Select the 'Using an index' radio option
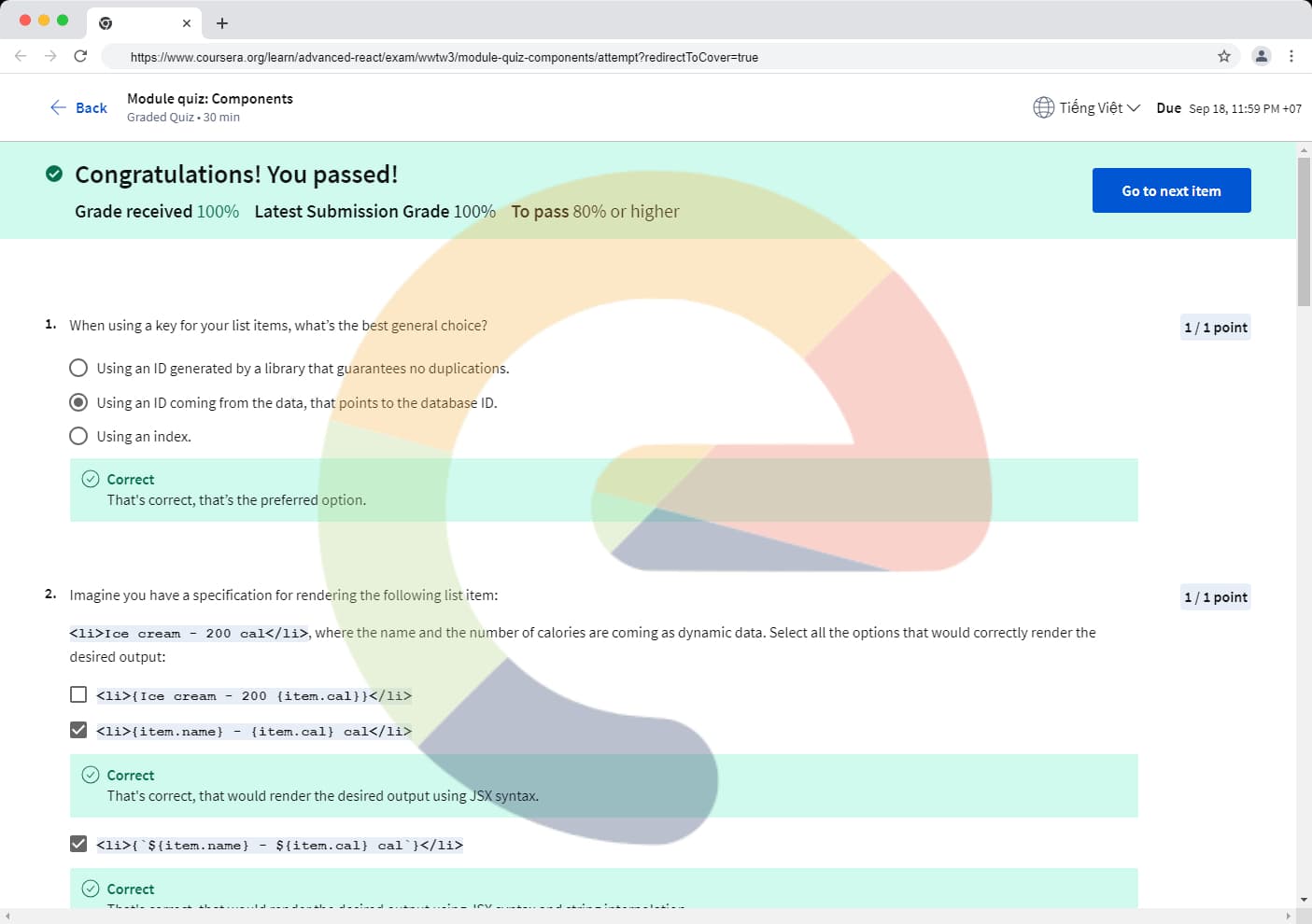 [78, 436]
